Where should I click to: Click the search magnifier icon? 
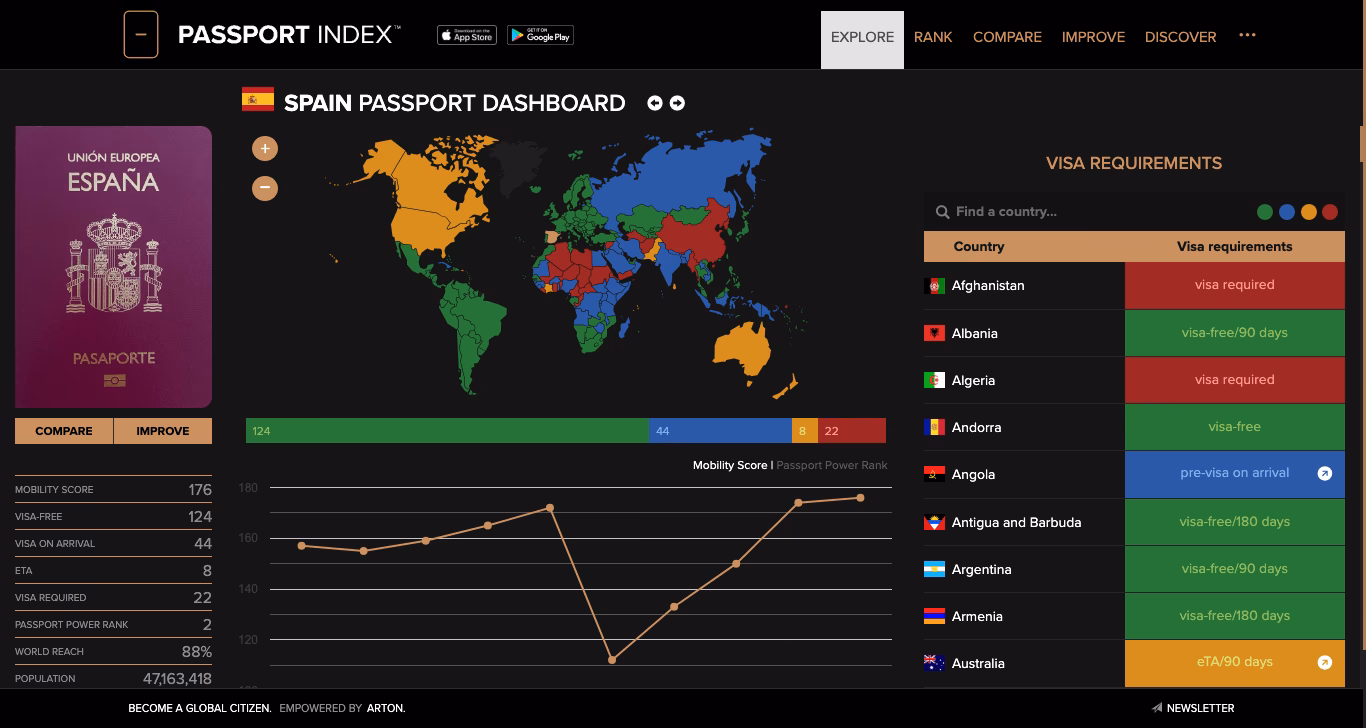click(x=942, y=212)
